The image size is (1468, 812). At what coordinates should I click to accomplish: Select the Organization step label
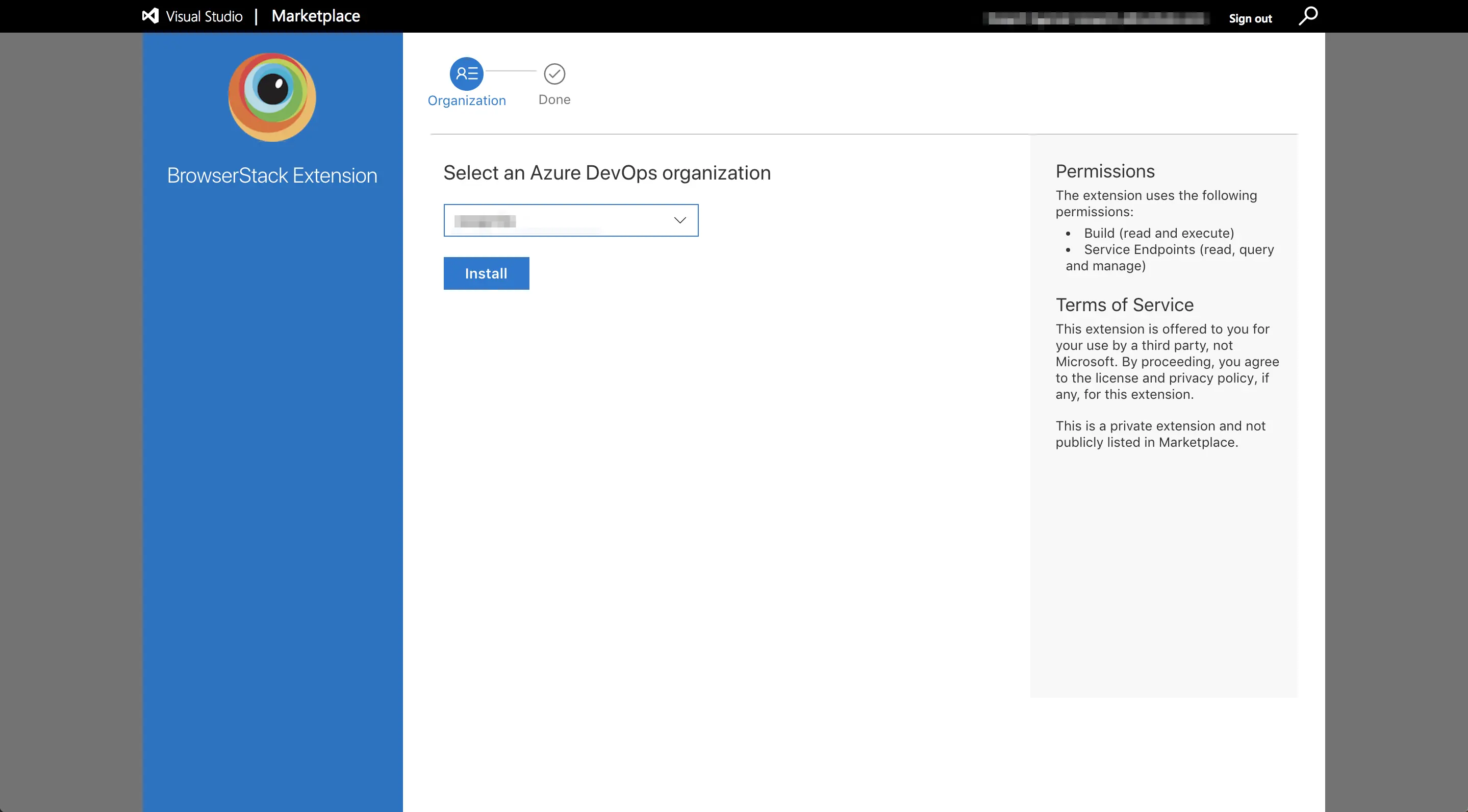[467, 100]
